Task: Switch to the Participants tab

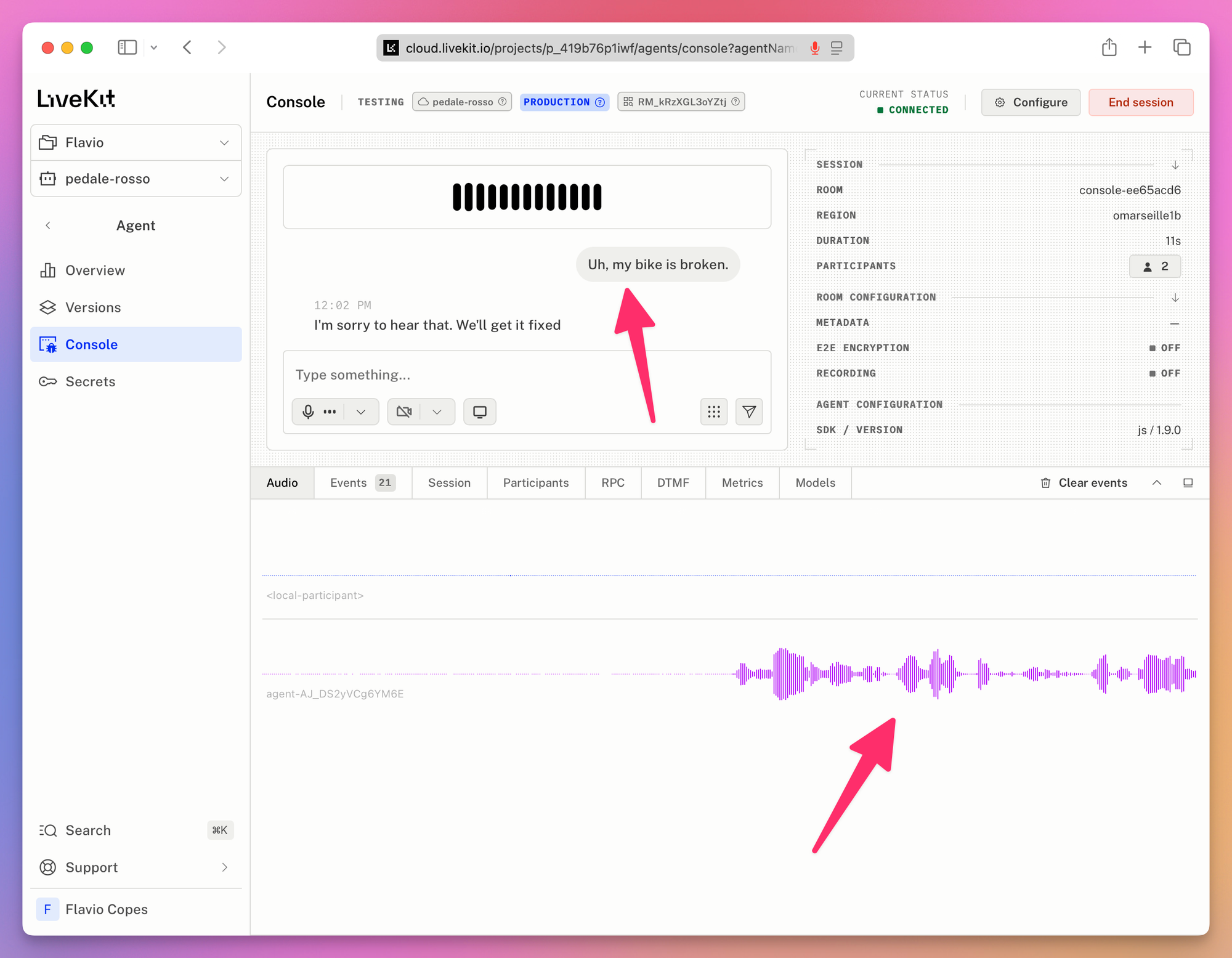Action: pos(536,483)
